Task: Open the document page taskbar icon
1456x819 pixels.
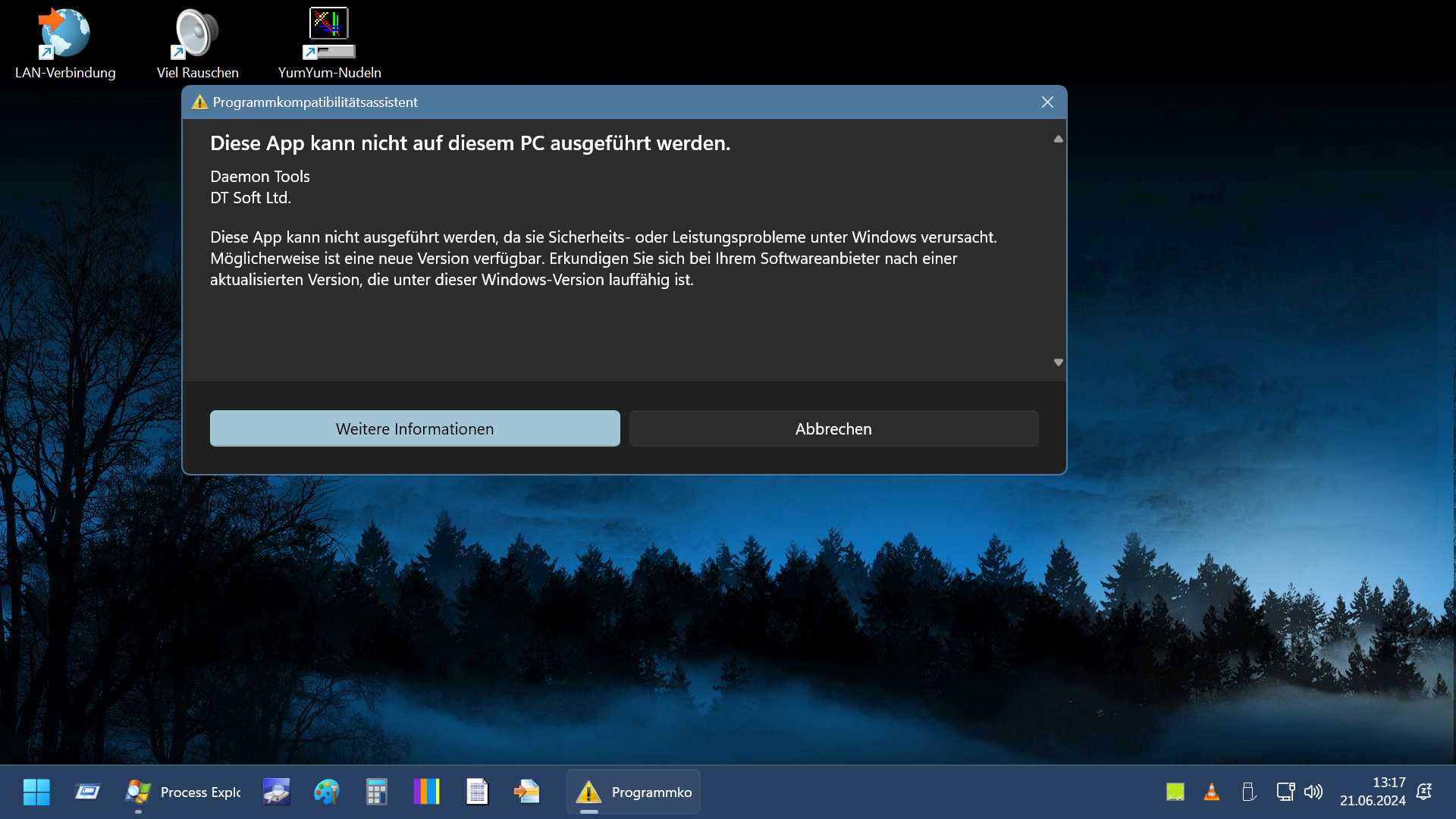Action: [476, 792]
